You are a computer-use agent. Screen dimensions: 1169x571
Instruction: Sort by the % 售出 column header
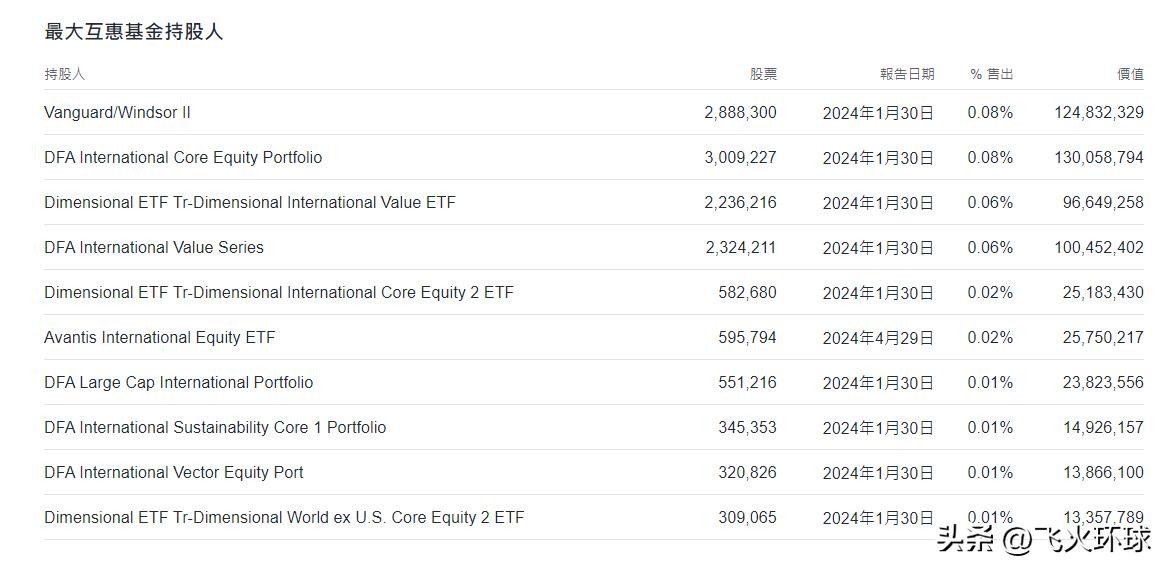992,74
